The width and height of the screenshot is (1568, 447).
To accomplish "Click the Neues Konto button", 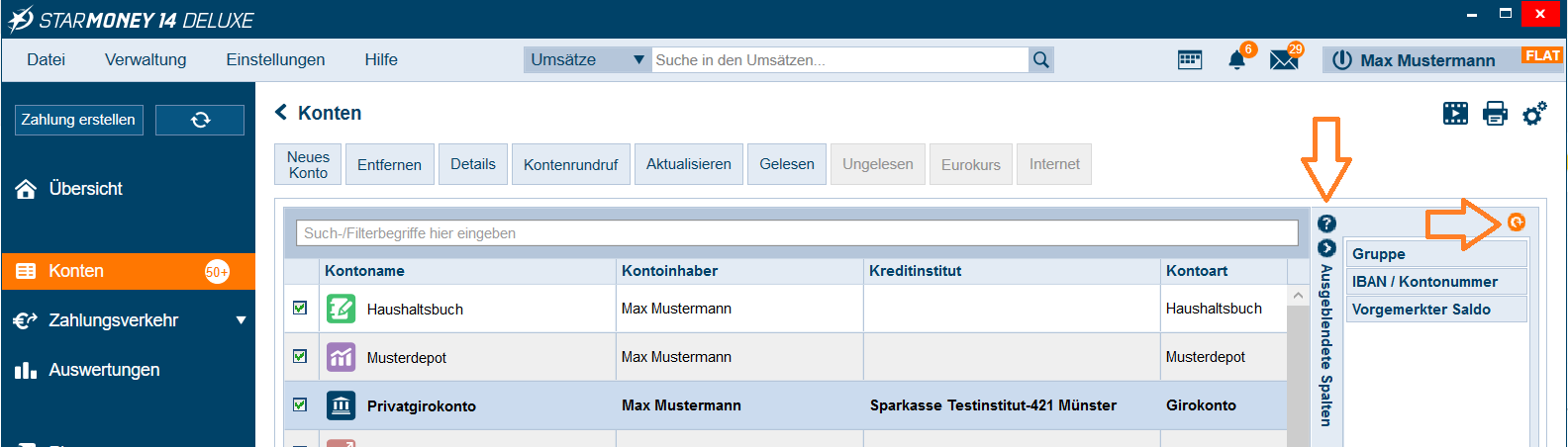I will pos(308,164).
